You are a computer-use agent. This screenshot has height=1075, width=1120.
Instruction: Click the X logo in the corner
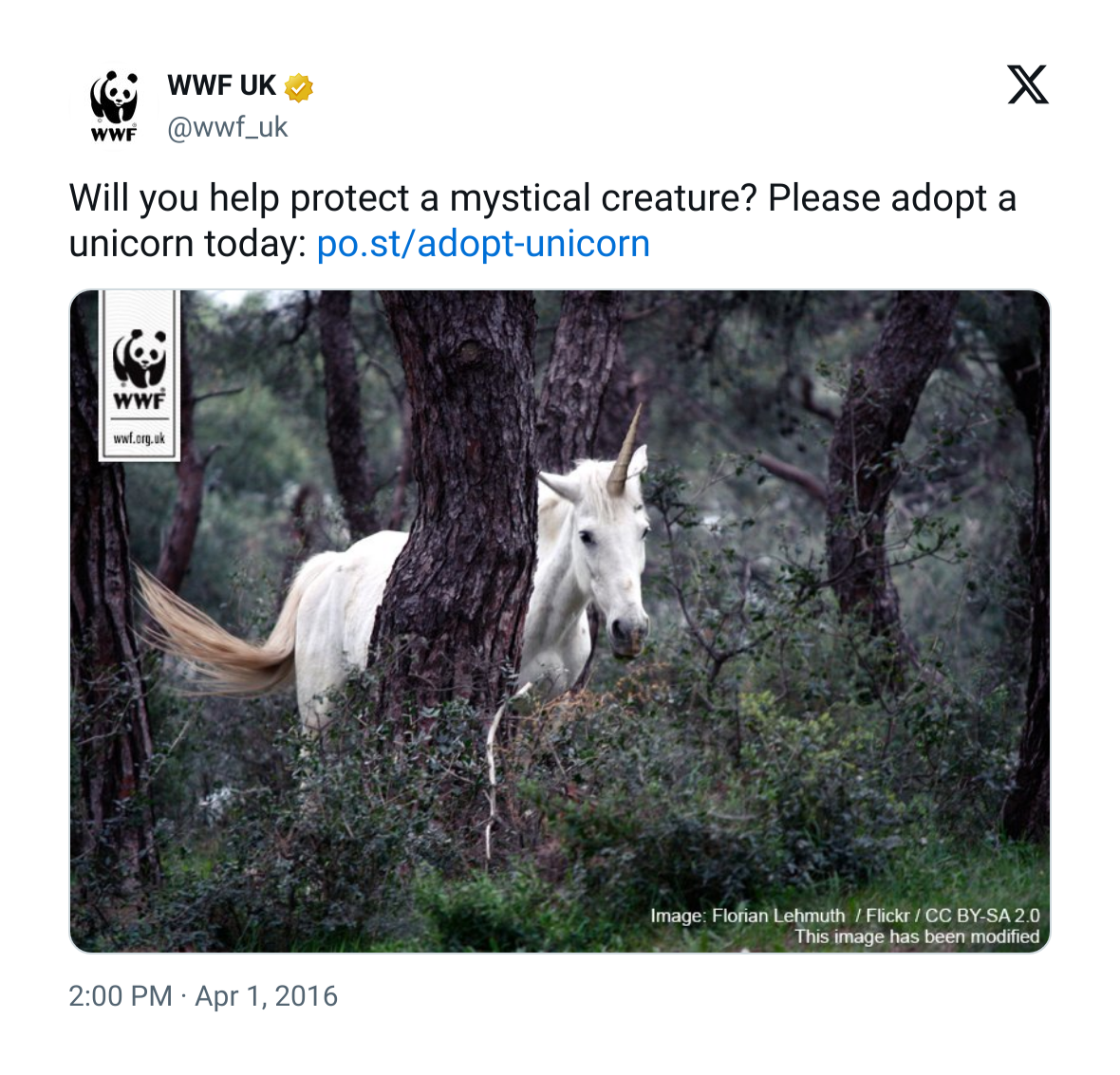click(x=1028, y=85)
